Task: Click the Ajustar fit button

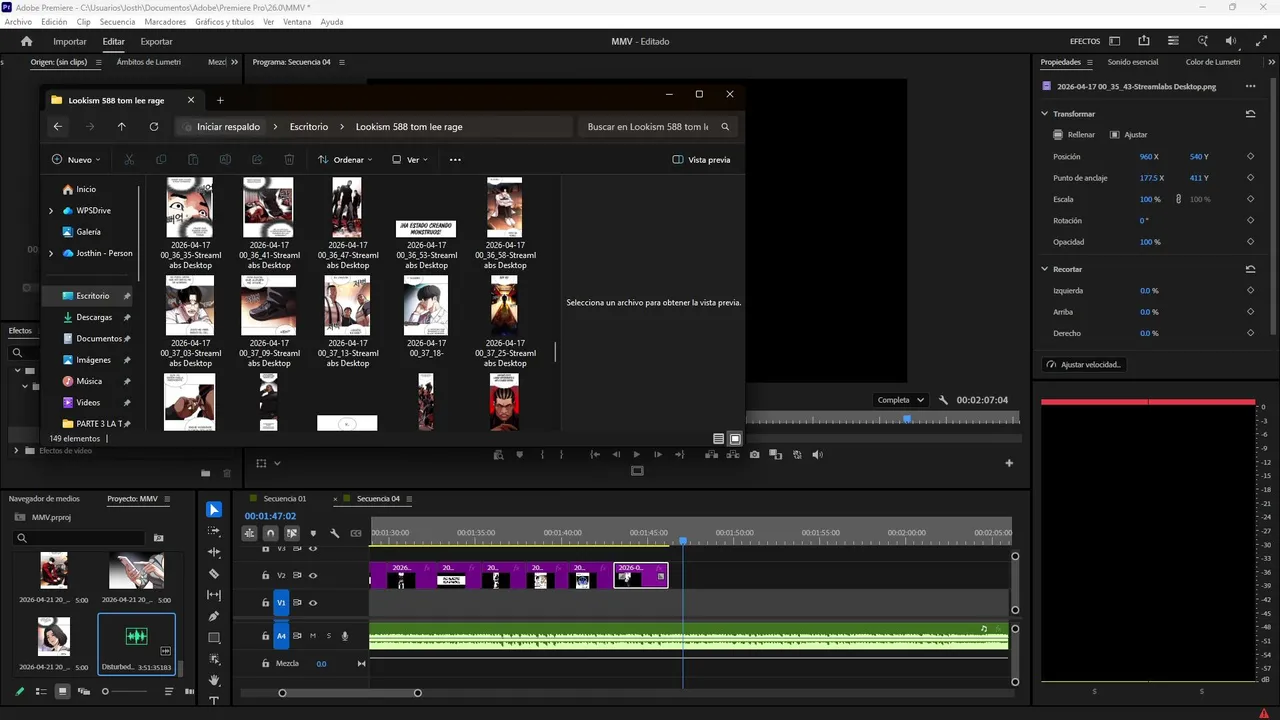Action: click(x=1129, y=135)
